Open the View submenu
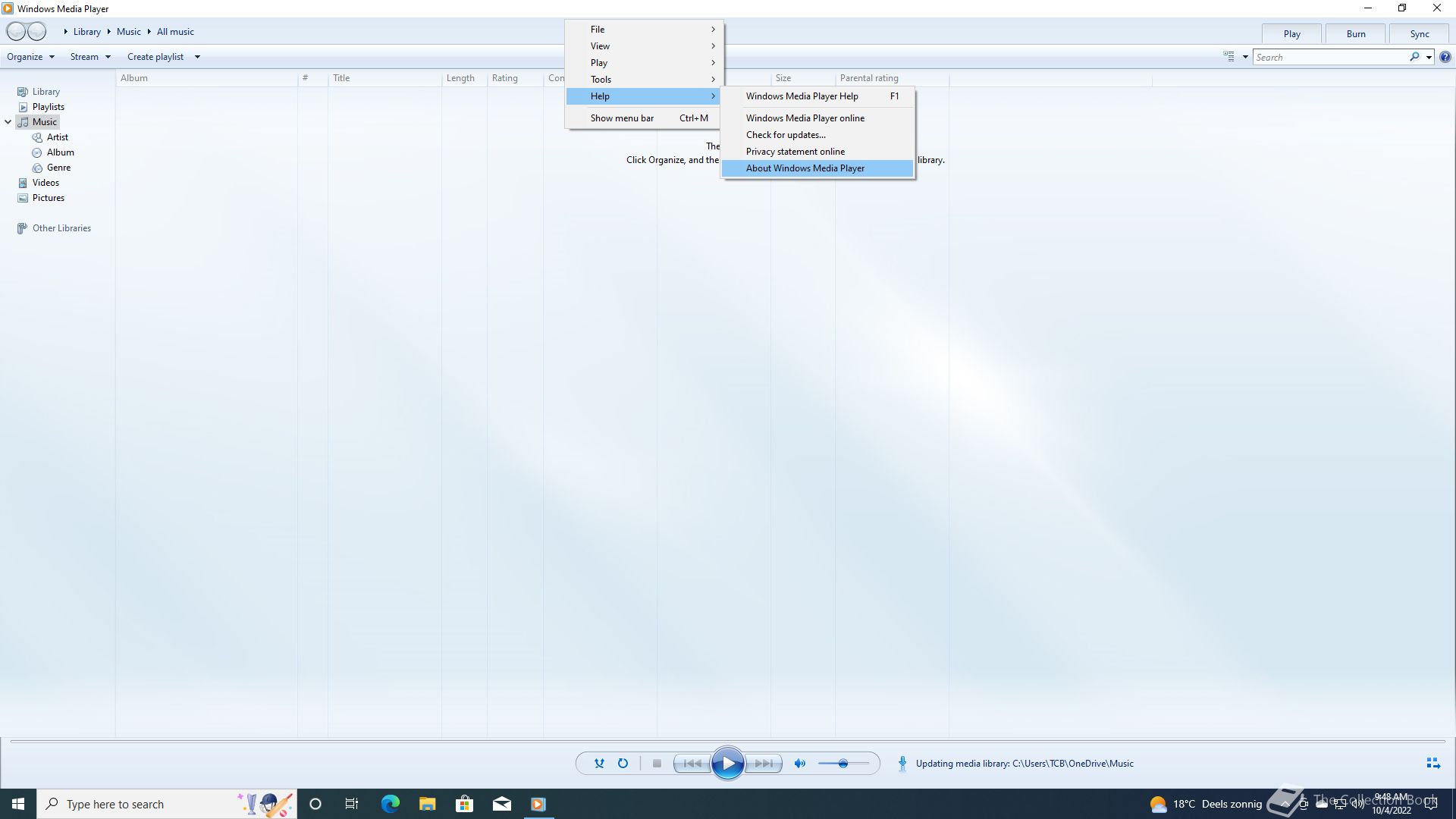This screenshot has width=1456, height=819. [644, 46]
